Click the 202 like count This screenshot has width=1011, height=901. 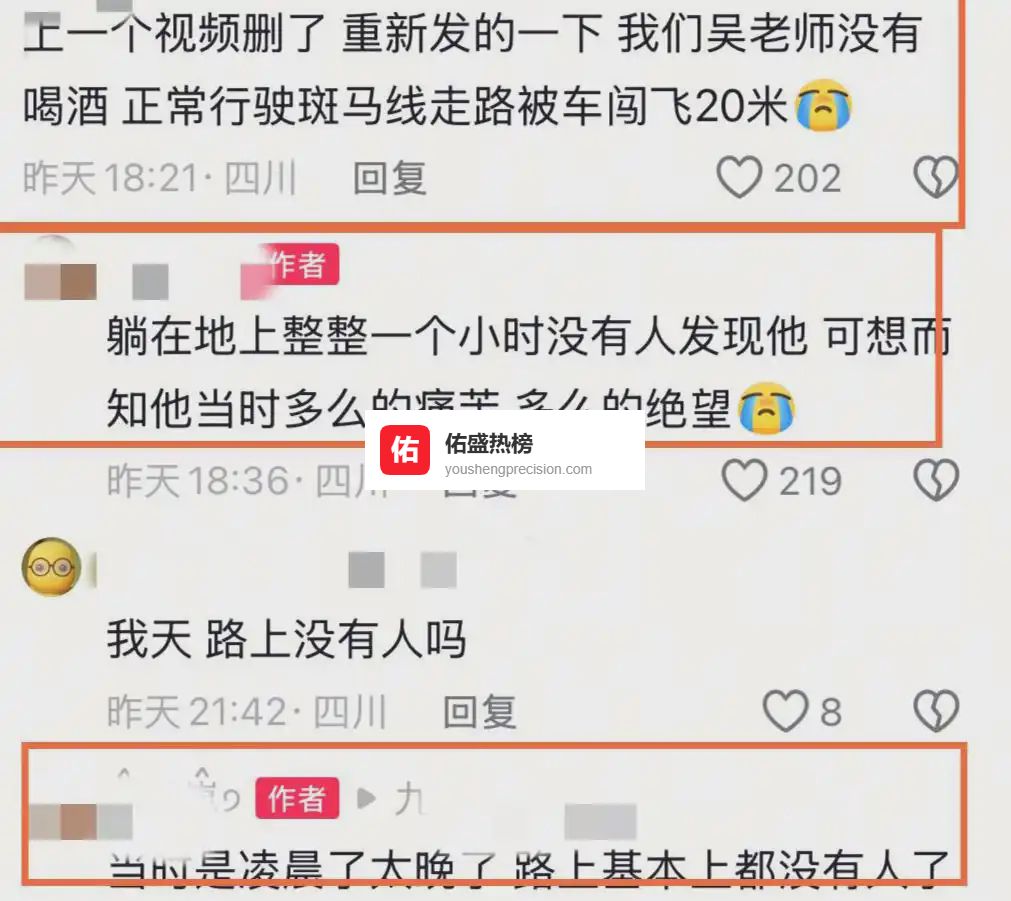pos(807,178)
